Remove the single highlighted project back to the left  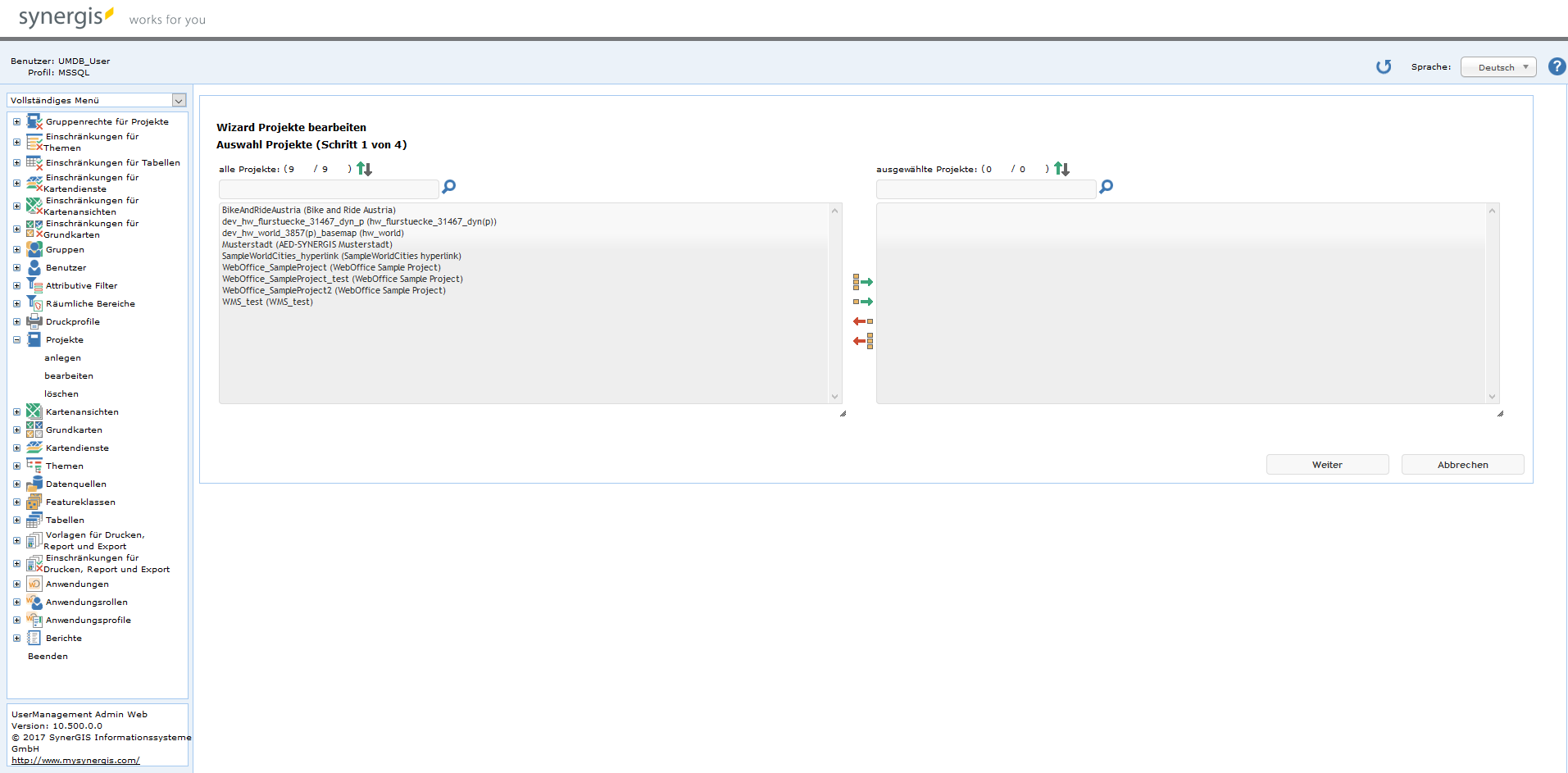pyautogui.click(x=862, y=321)
